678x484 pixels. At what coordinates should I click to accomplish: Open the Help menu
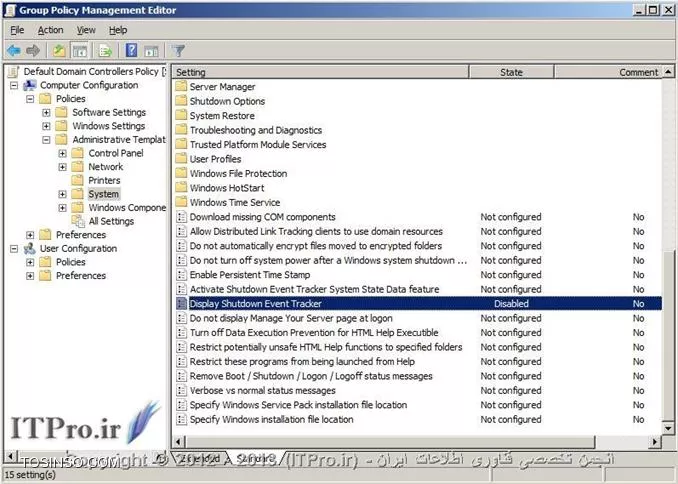click(x=118, y=30)
